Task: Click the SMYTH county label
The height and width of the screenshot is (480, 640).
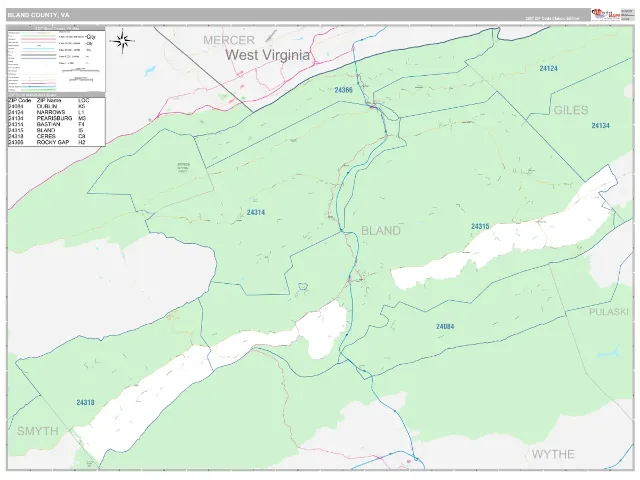Action: 38,431
